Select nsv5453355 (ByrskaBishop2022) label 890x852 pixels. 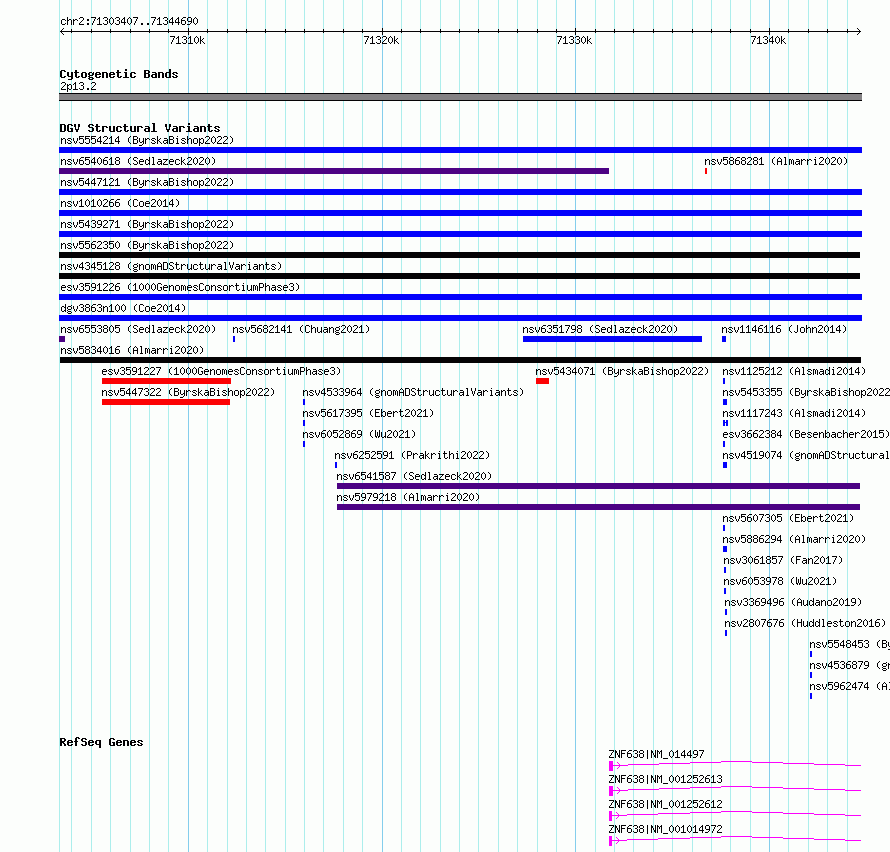[806, 392]
